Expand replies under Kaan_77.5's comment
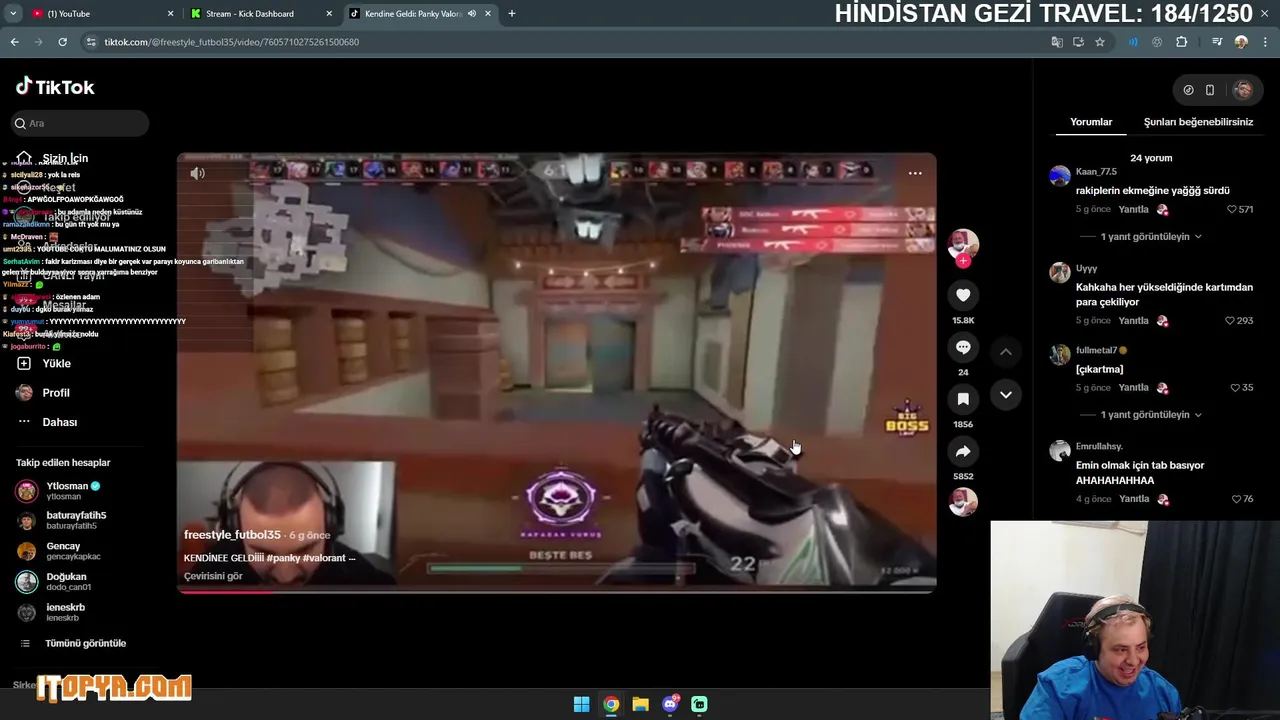Image resolution: width=1280 pixels, height=720 pixels. (1150, 237)
